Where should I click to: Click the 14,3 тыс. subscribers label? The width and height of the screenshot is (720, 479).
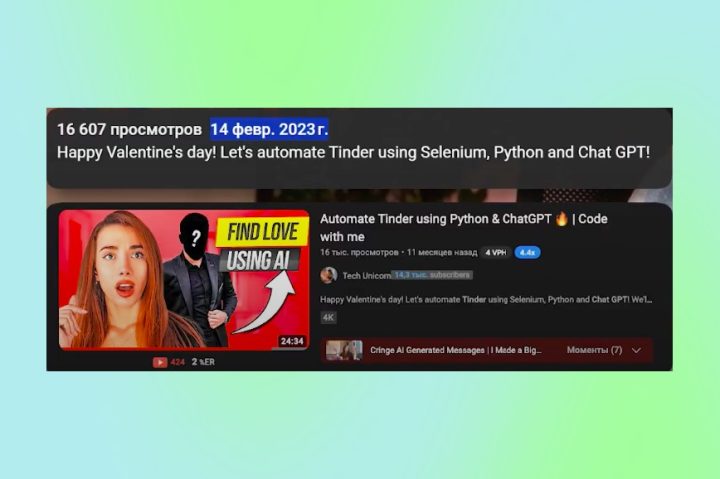(432, 275)
